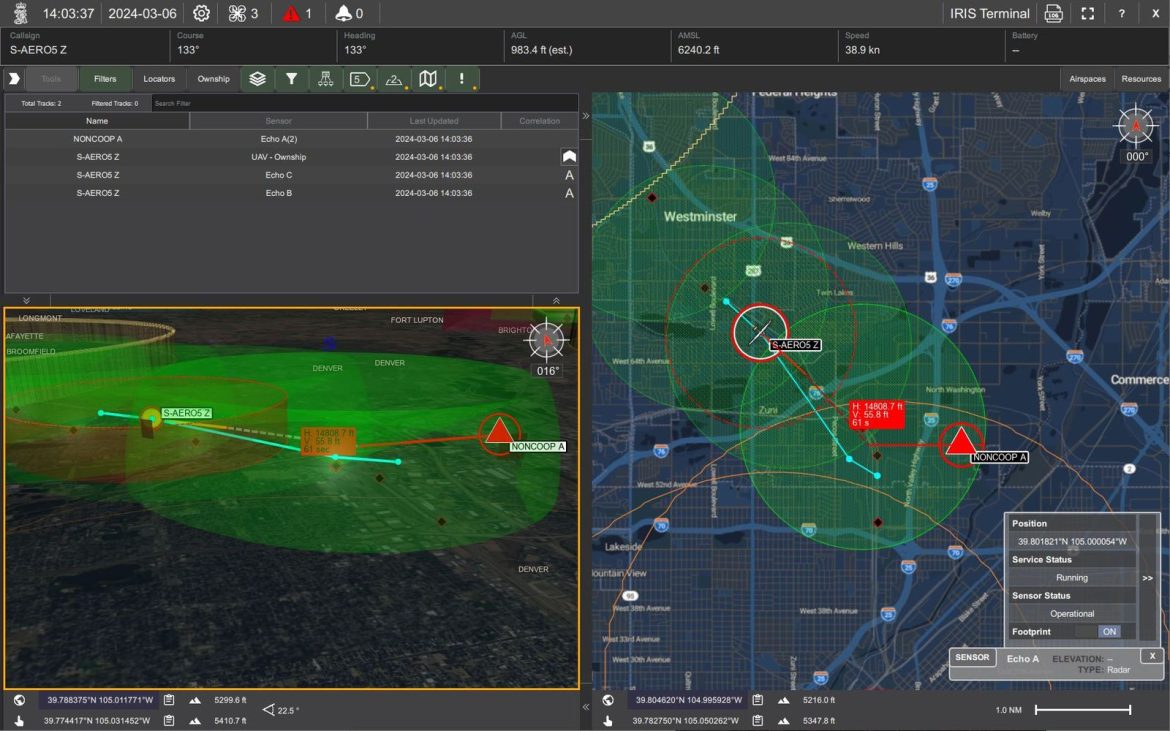Turn off the Echo A Footprint

tap(1110, 632)
